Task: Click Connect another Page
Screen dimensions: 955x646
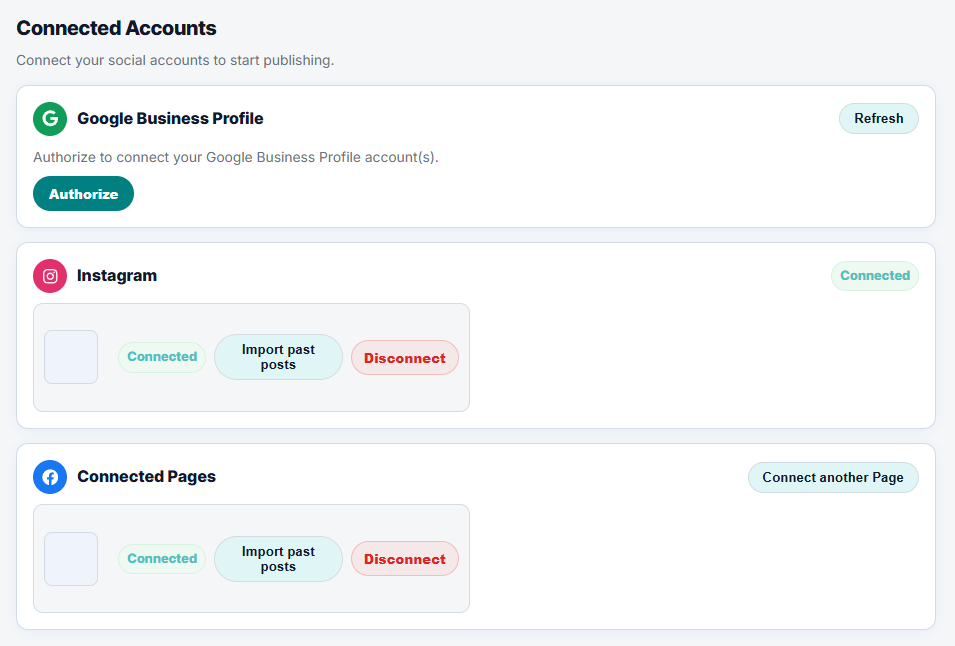Action: click(x=833, y=477)
